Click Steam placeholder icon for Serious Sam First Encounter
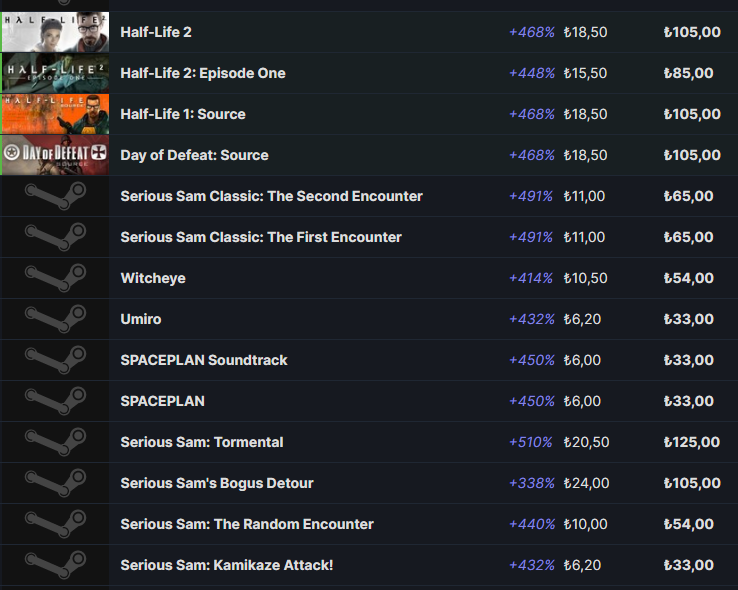738x590 pixels. point(56,237)
